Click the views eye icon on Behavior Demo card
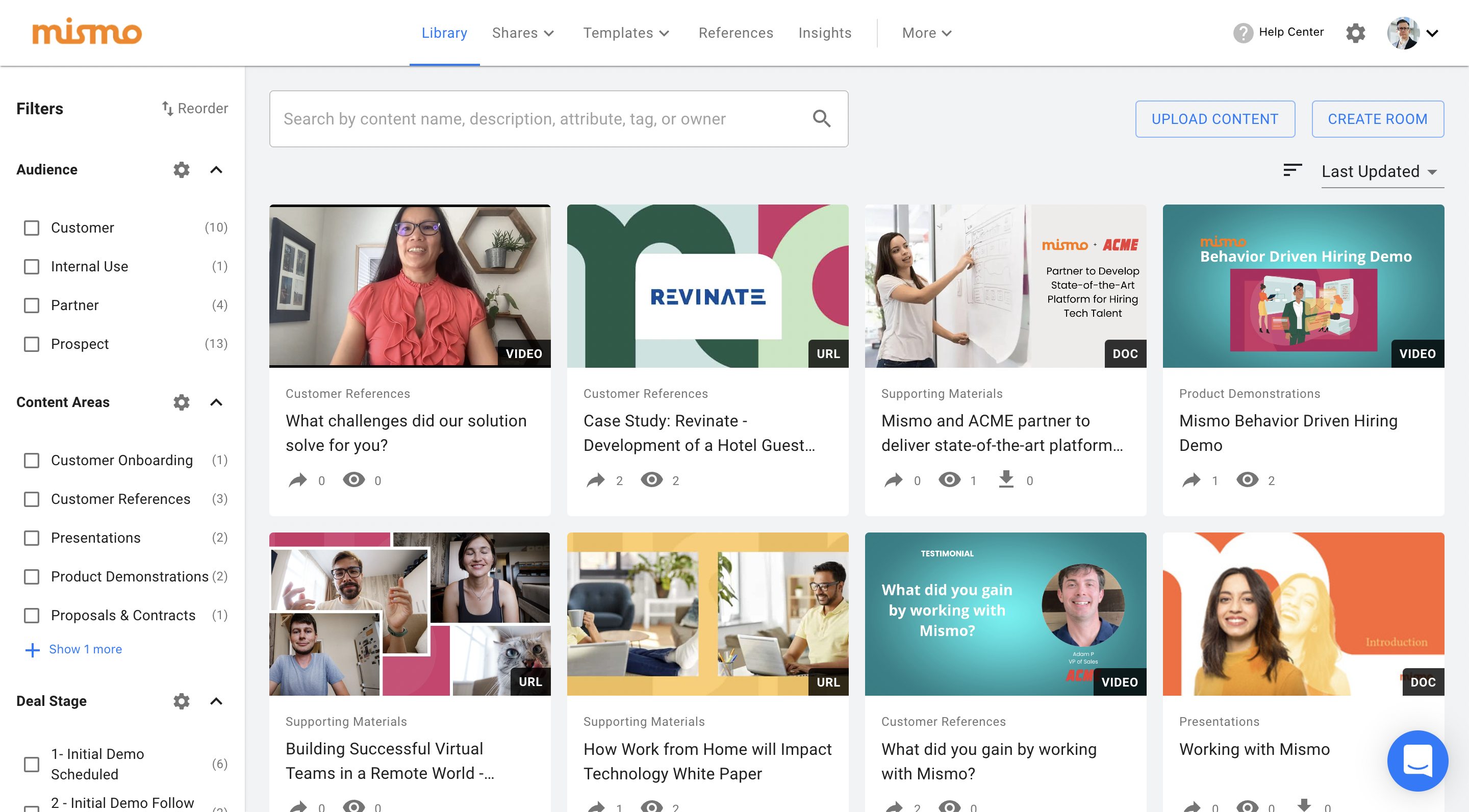The height and width of the screenshot is (812, 1469). pyautogui.click(x=1247, y=480)
